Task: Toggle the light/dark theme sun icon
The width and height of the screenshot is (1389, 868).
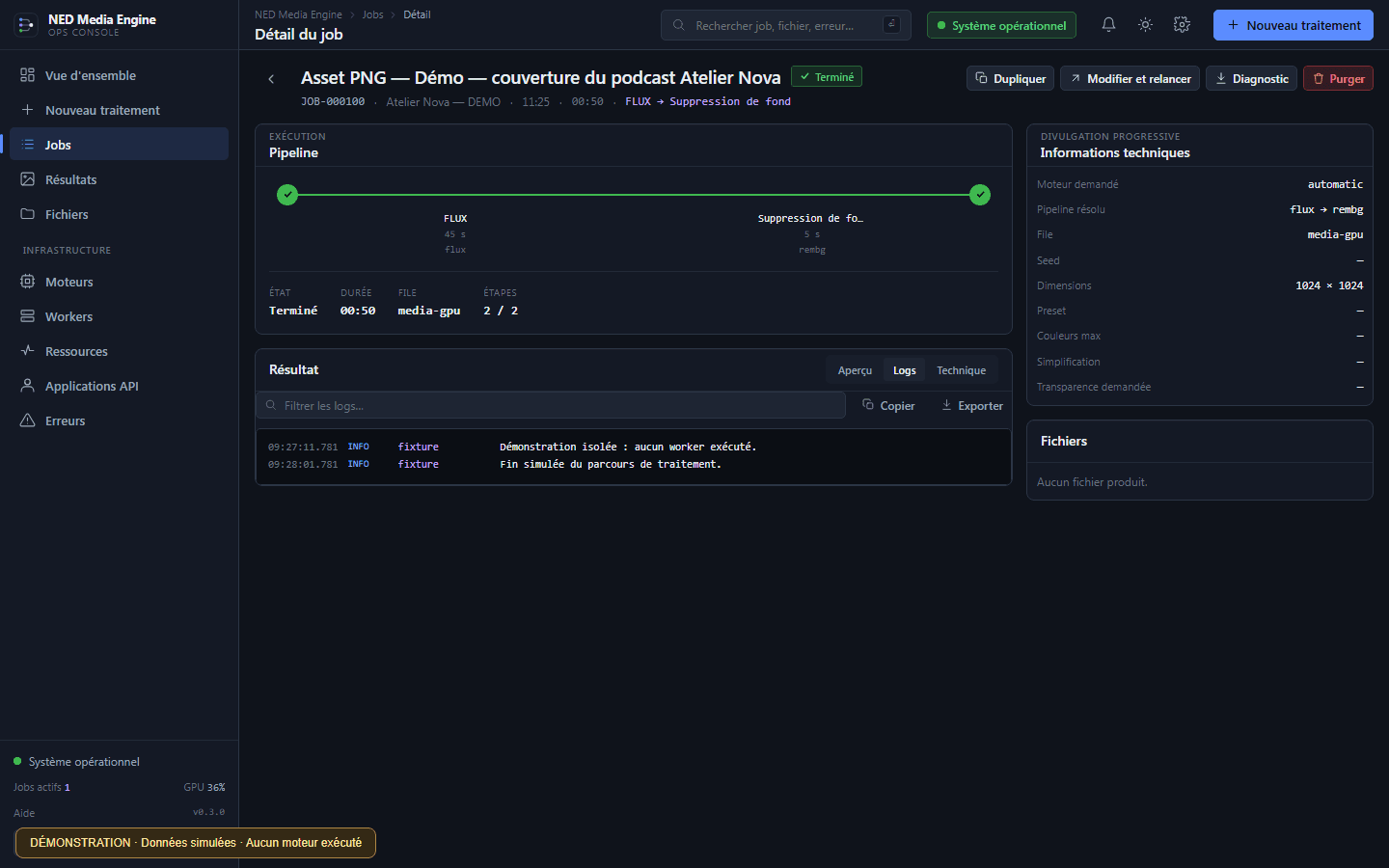Action: coord(1145,25)
